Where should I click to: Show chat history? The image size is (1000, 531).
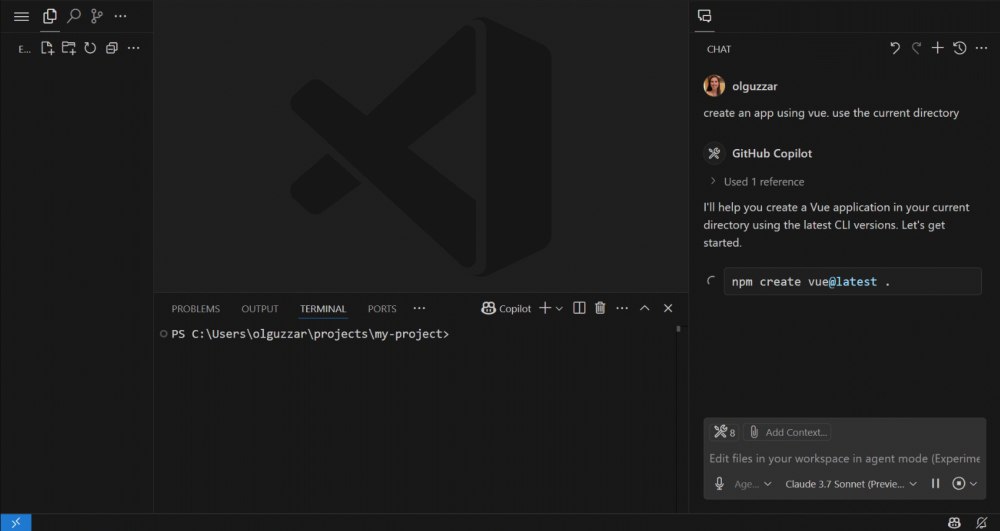click(959, 48)
